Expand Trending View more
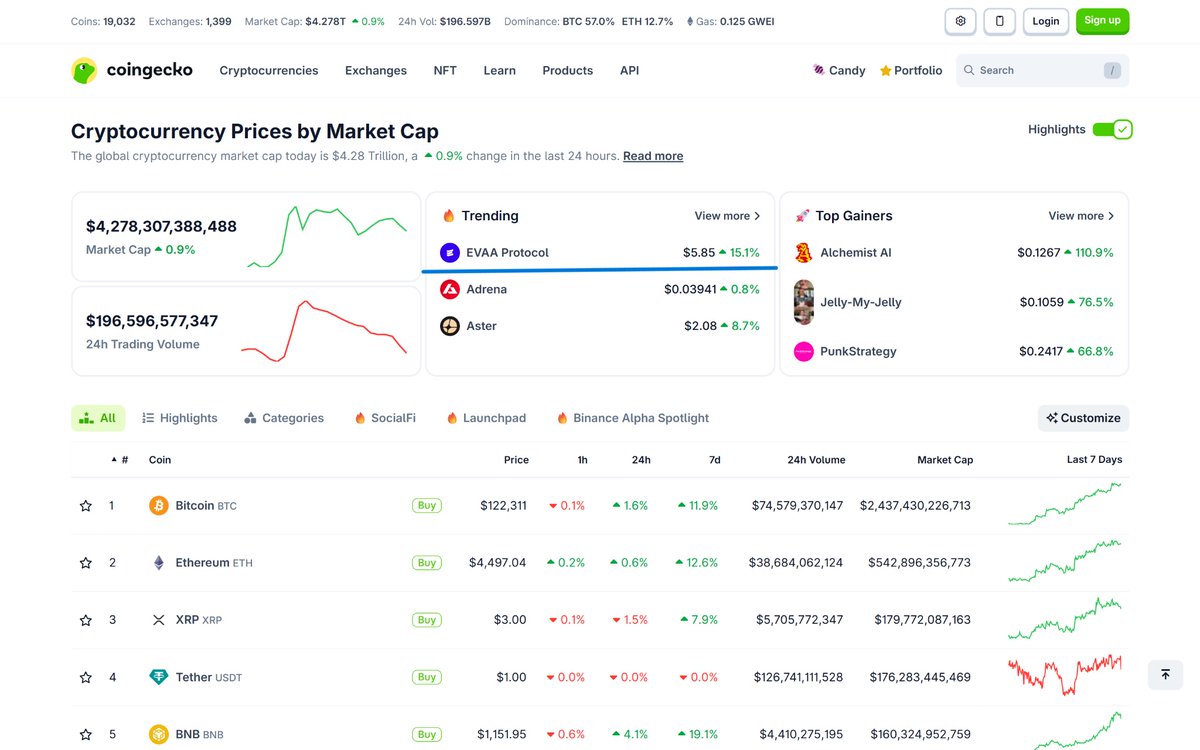The height and width of the screenshot is (750, 1200). (x=727, y=216)
